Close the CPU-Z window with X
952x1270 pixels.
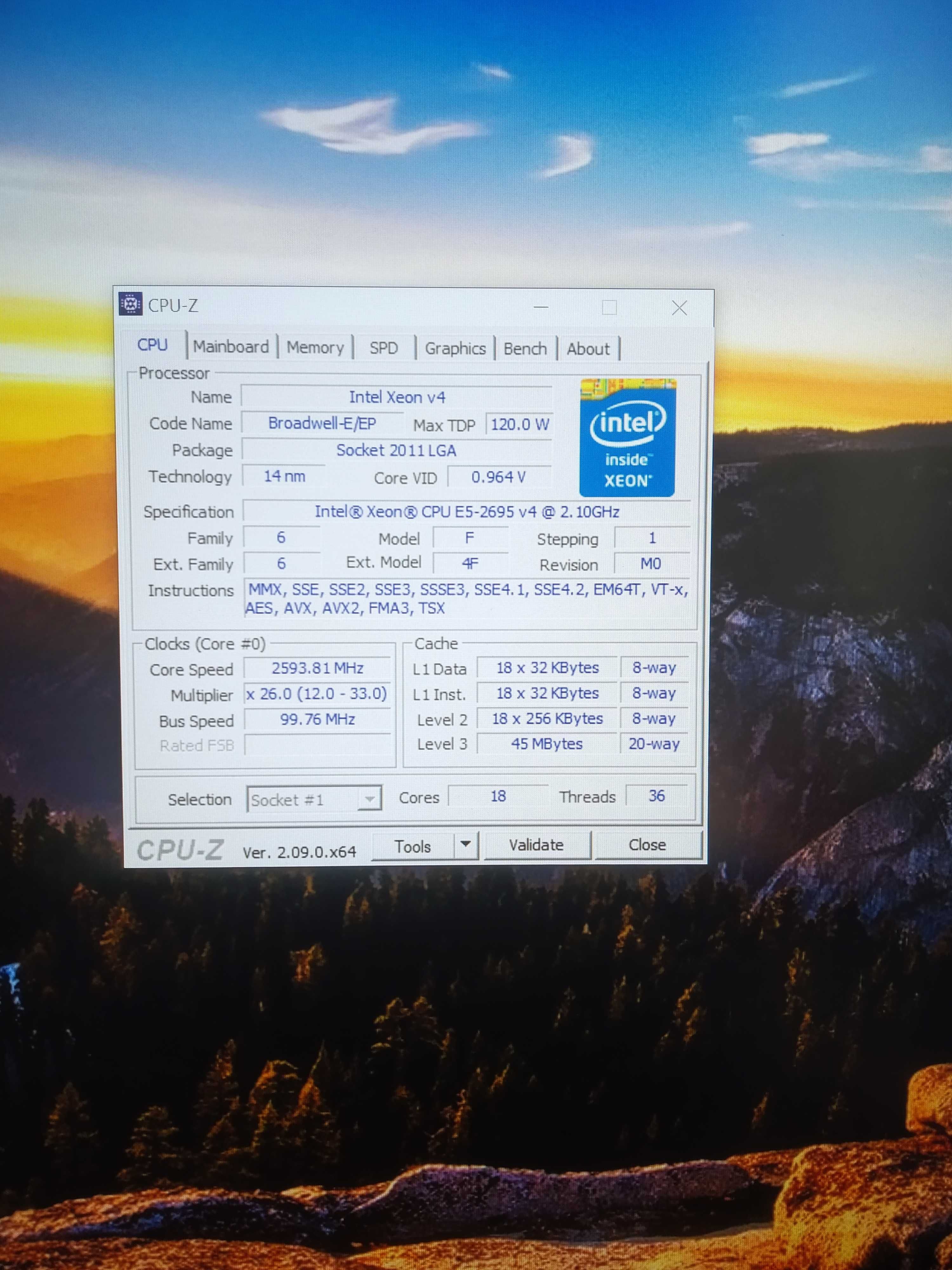coord(679,308)
